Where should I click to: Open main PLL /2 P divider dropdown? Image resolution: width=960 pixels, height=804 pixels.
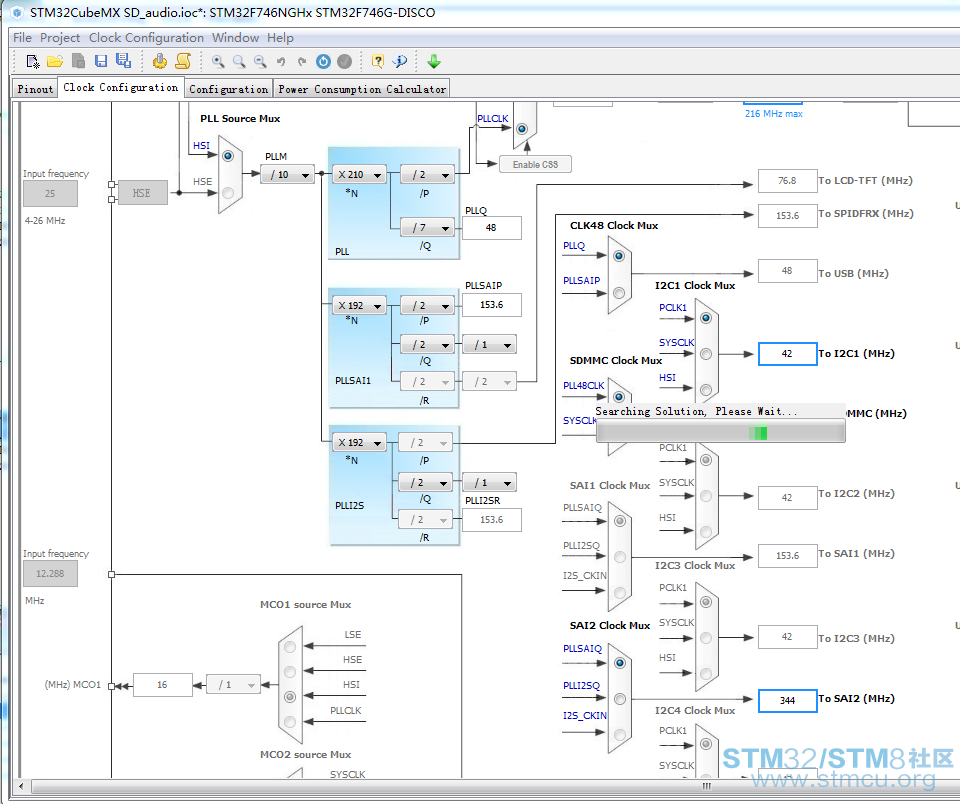click(427, 175)
